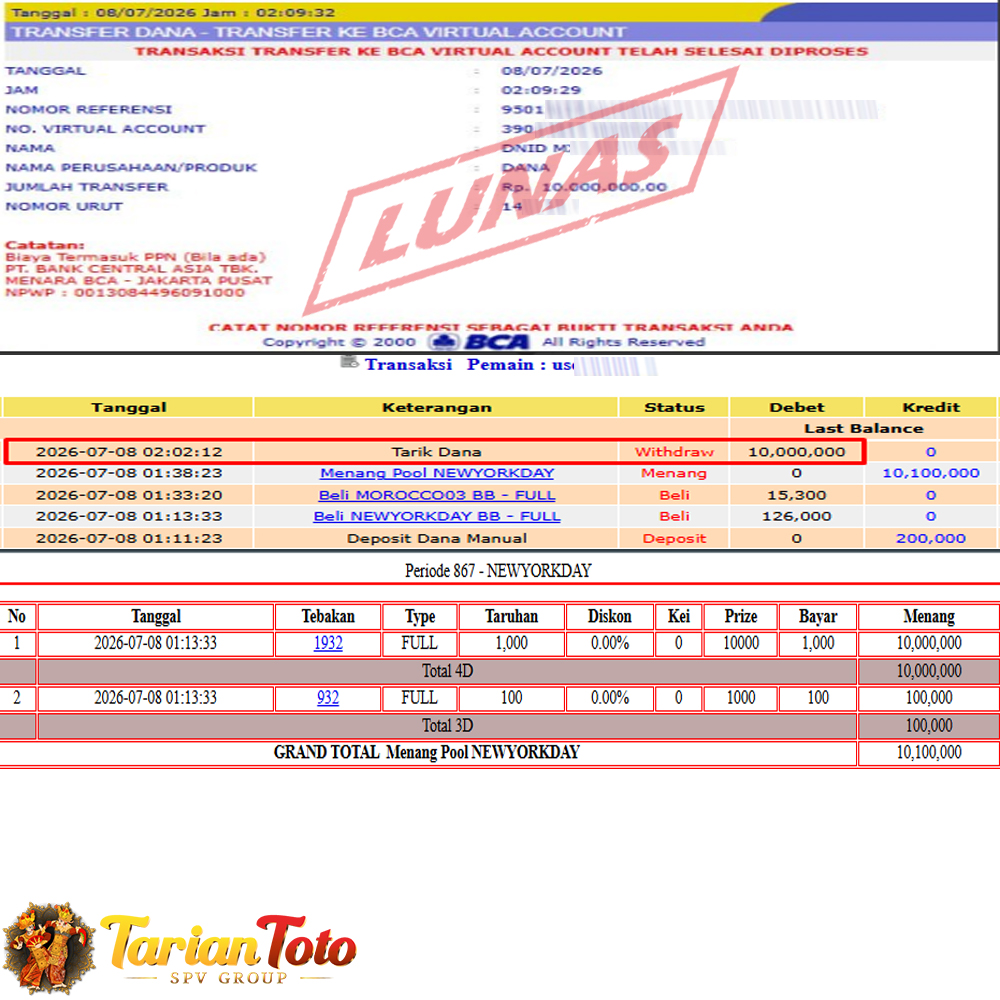Click the 'NO. VIRTUAL ACCOUNT' label

105,129
